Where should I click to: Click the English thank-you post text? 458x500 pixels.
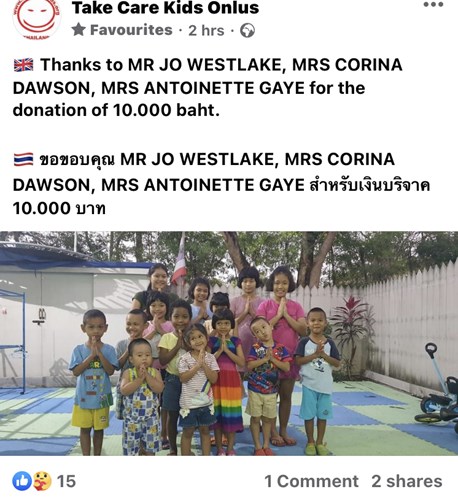click(207, 87)
